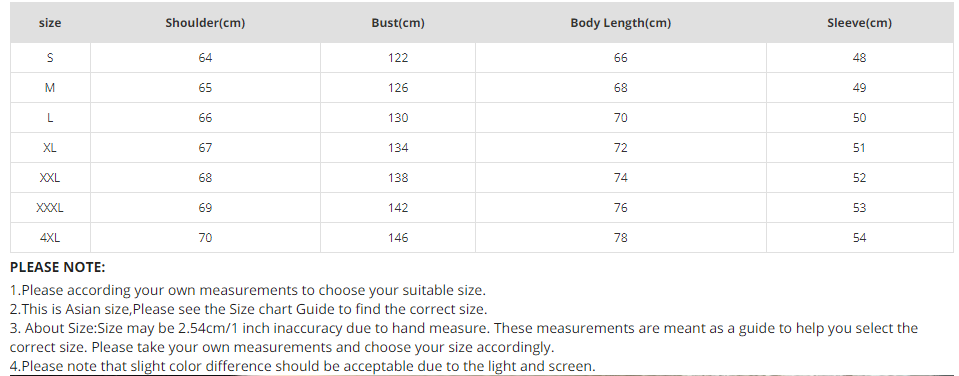The image size is (959, 376).
Task: Select the Body Length(cm) header cell
Action: click(620, 23)
